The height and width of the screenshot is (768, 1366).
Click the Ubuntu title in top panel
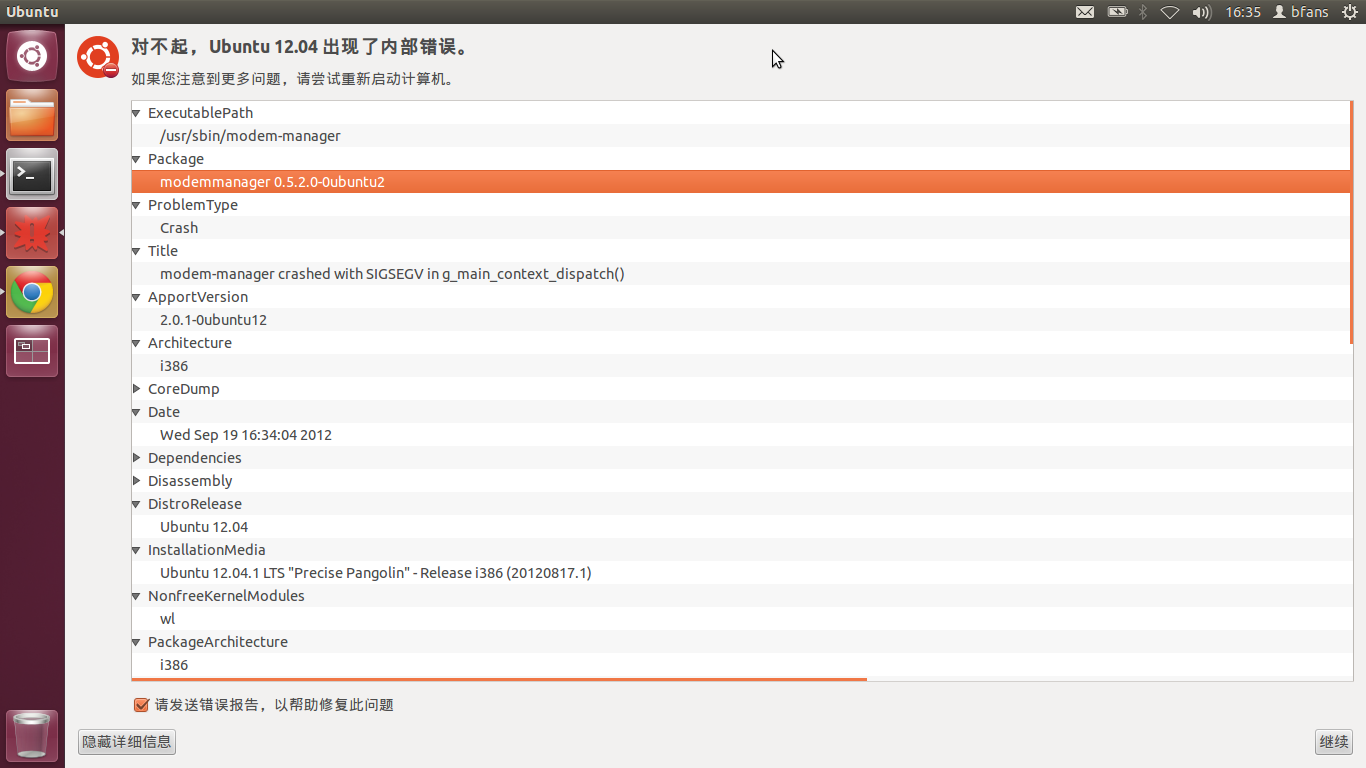[x=32, y=12]
